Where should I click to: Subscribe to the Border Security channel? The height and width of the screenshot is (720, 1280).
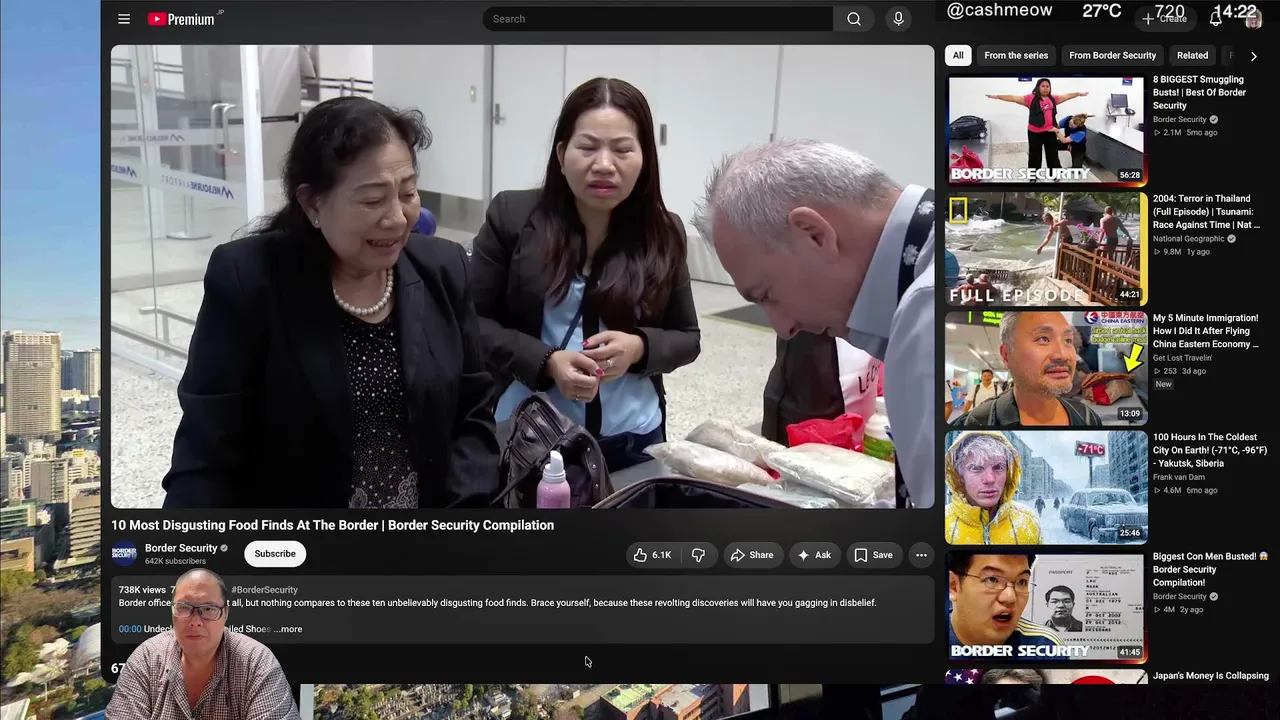[275, 554]
